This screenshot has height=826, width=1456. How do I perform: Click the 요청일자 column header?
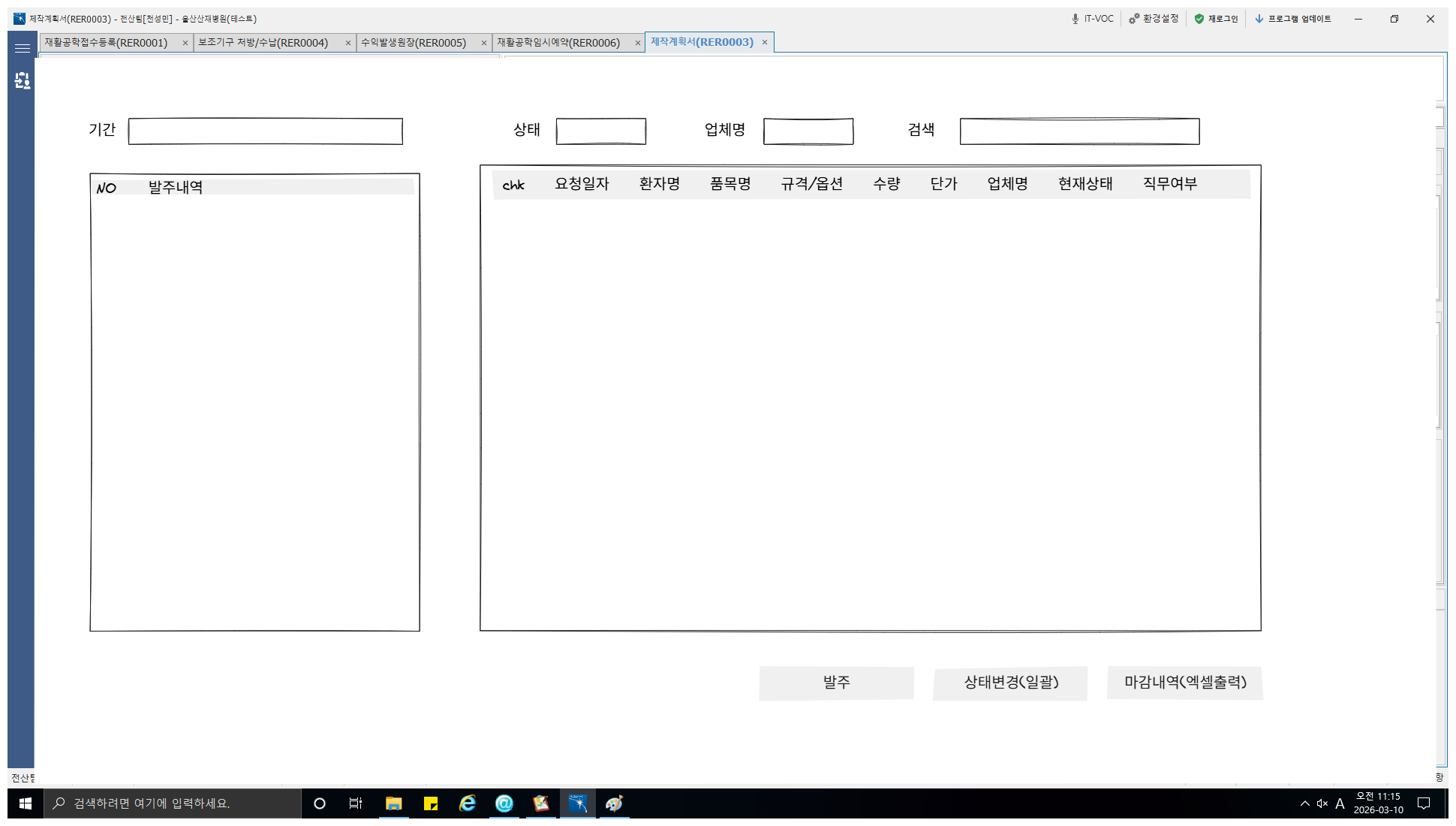(582, 184)
